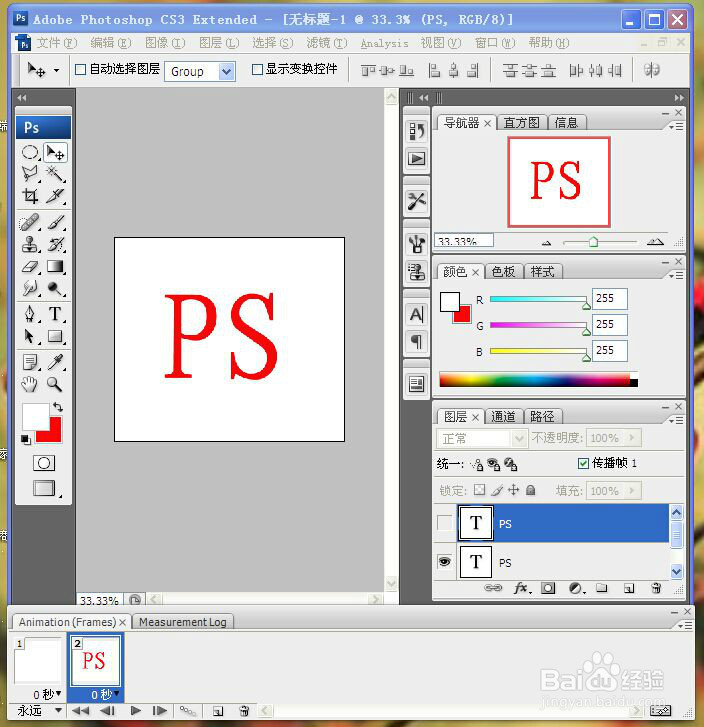Select the Pen tool
This screenshot has width=704, height=727.
coord(30,314)
